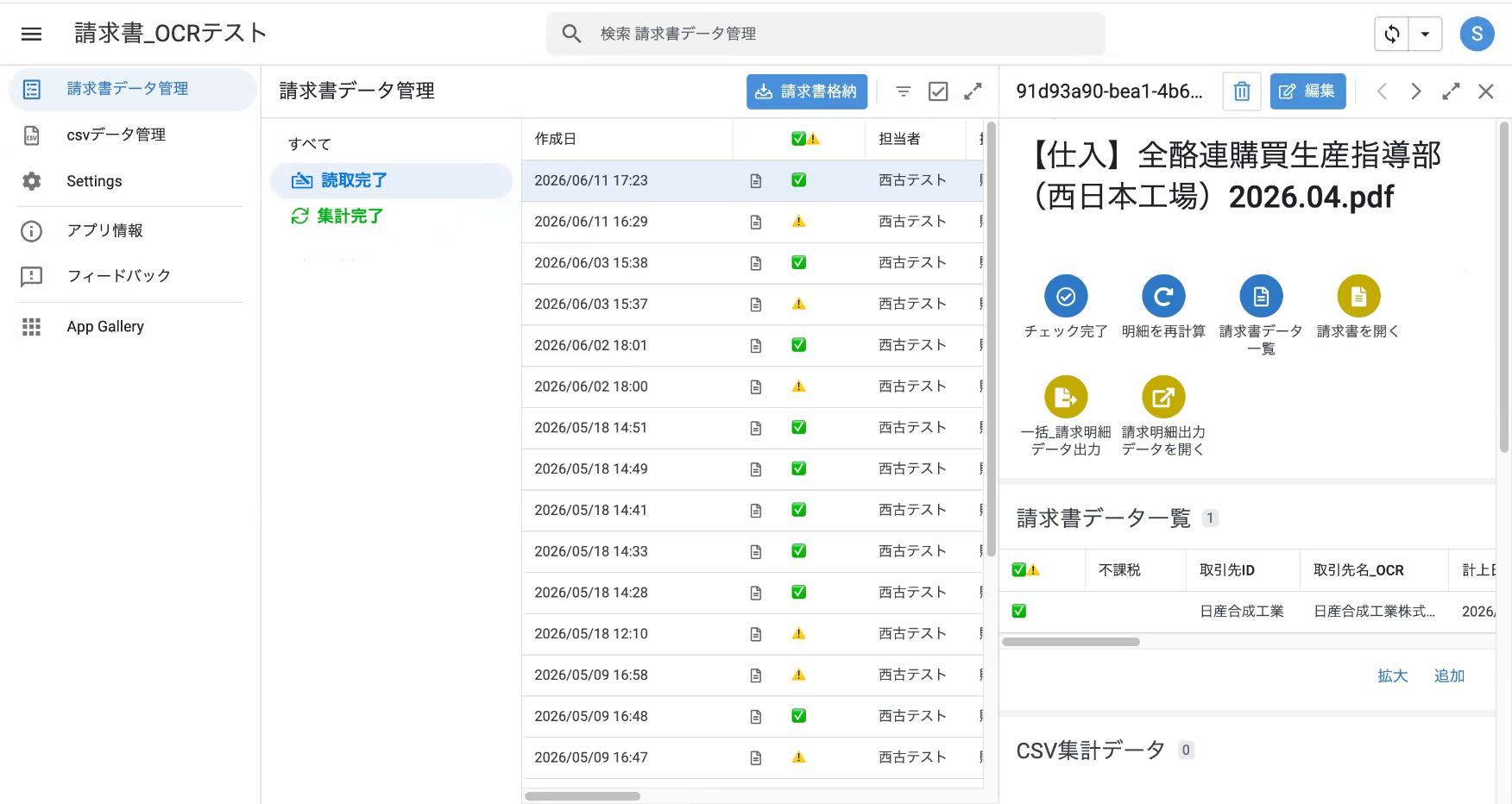Click the 請求明細出力データを開く action icon

click(1163, 397)
